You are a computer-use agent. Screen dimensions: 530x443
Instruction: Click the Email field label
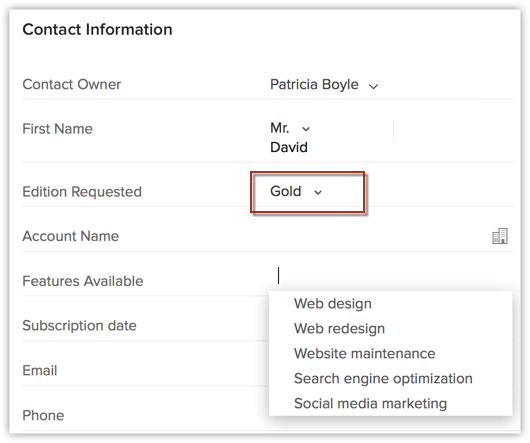pos(40,370)
